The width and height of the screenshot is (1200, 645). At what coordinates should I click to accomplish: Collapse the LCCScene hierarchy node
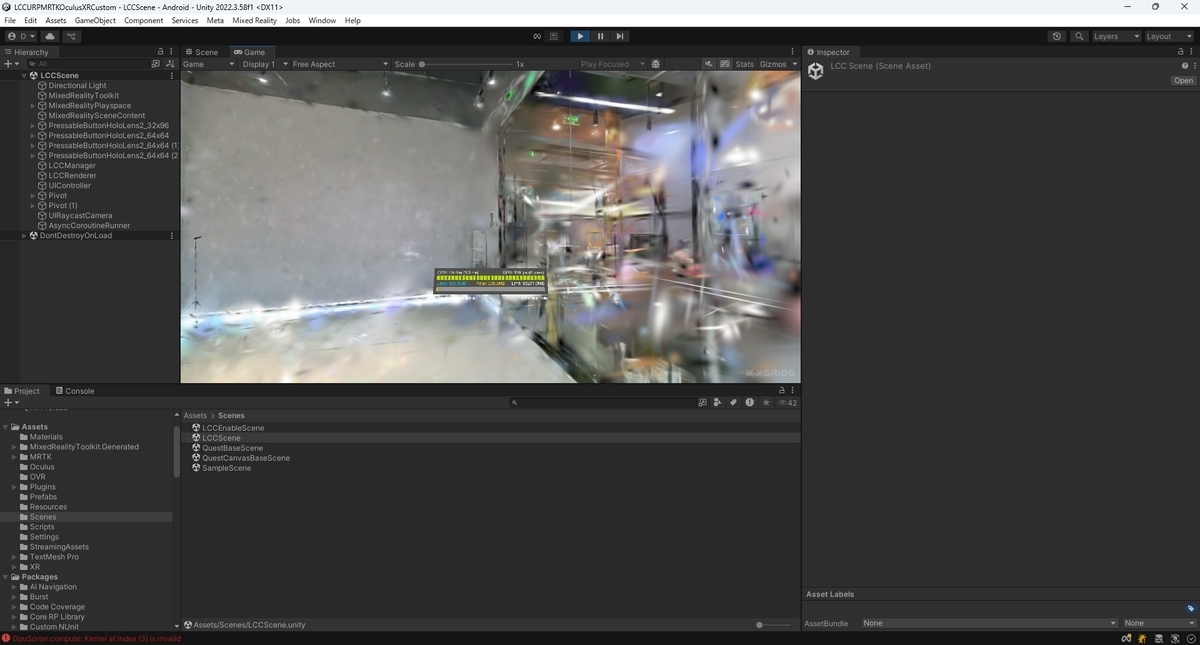(24, 75)
